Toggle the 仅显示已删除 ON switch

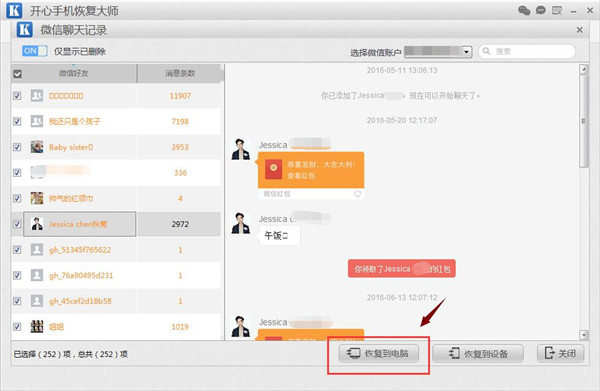[x=34, y=51]
